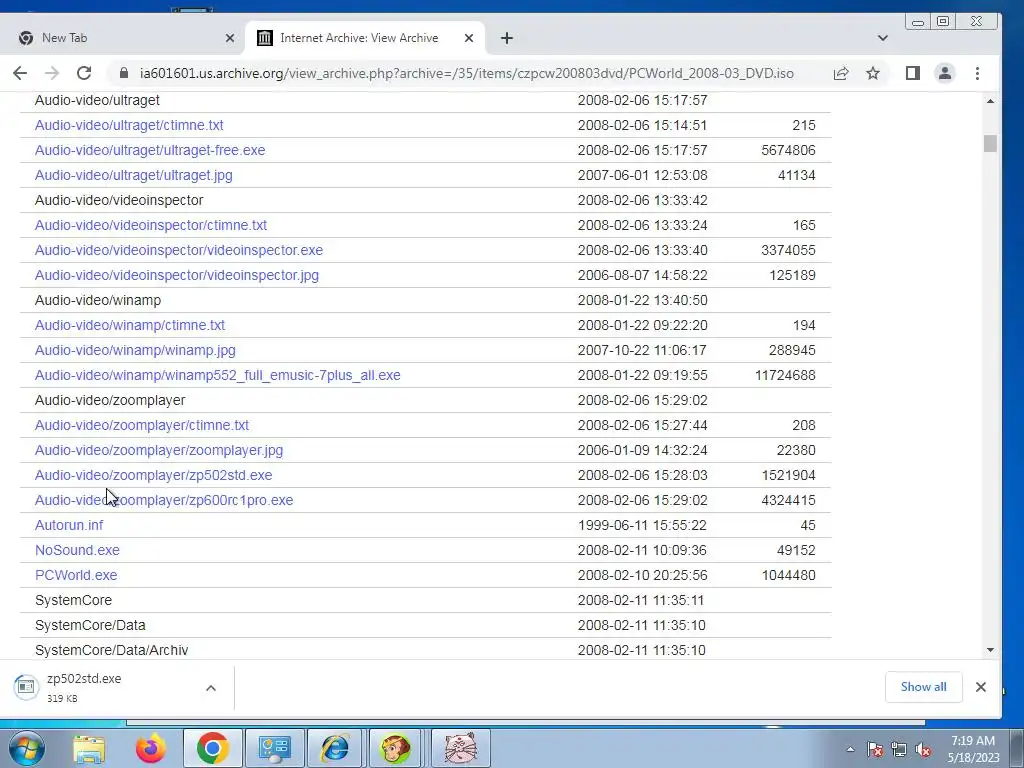The width and height of the screenshot is (1024, 768).
Task: Click date 1999-06-11 15:55:22
Action: click(x=642, y=525)
